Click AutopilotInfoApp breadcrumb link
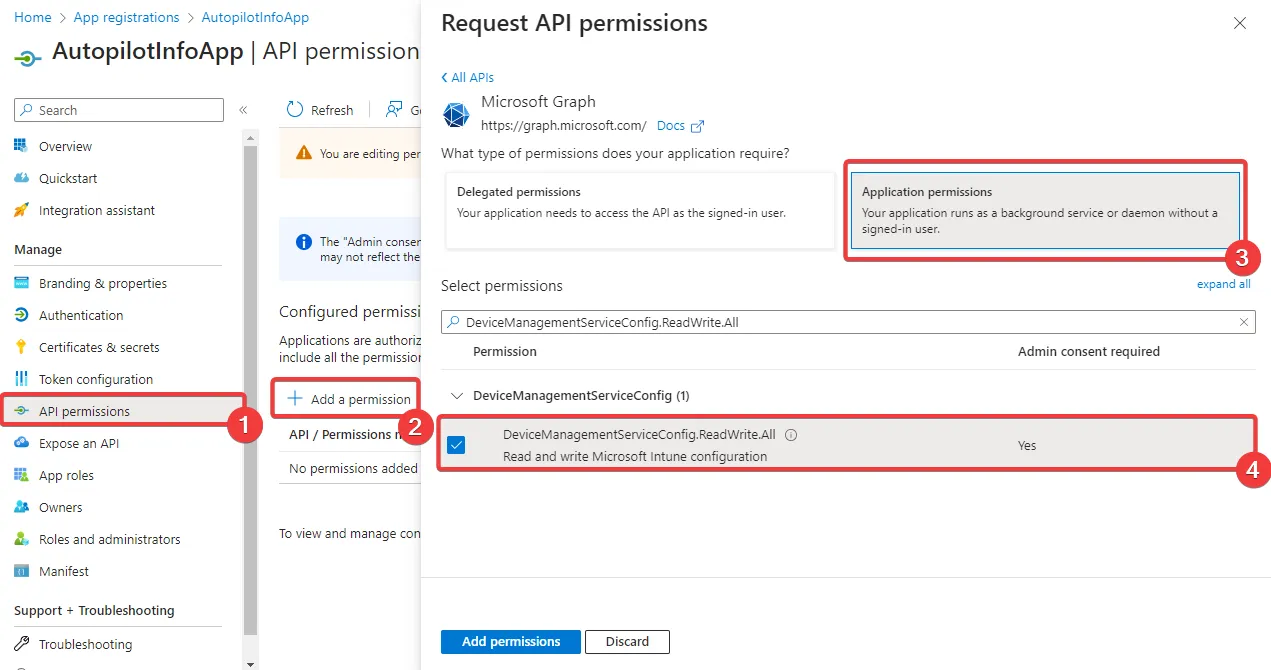This screenshot has height=670, width=1271. (x=255, y=17)
